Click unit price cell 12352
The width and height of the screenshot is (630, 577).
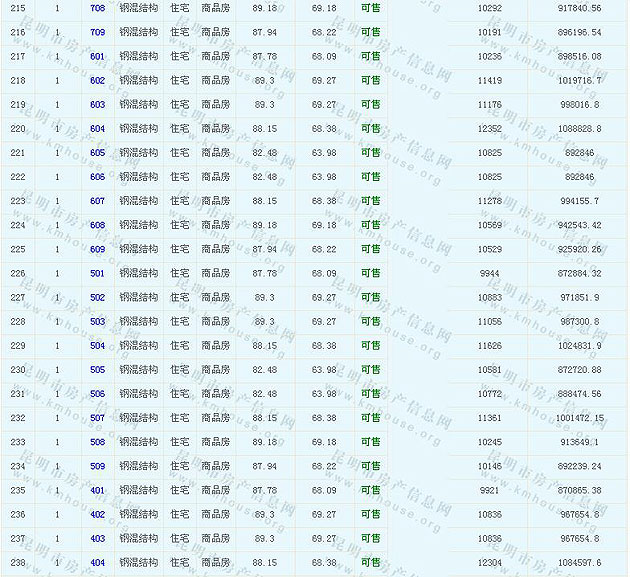pyautogui.click(x=490, y=128)
